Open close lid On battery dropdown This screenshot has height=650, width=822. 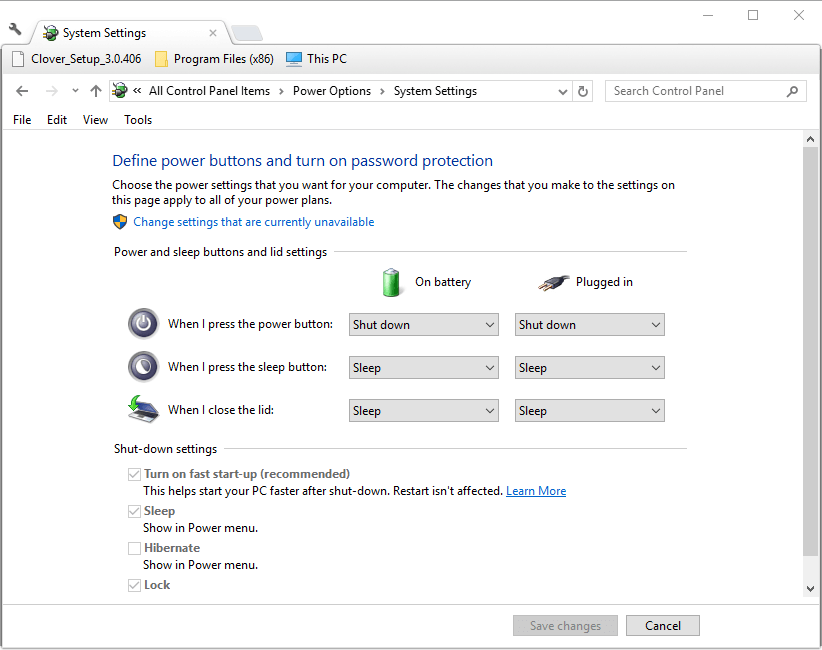(x=424, y=410)
